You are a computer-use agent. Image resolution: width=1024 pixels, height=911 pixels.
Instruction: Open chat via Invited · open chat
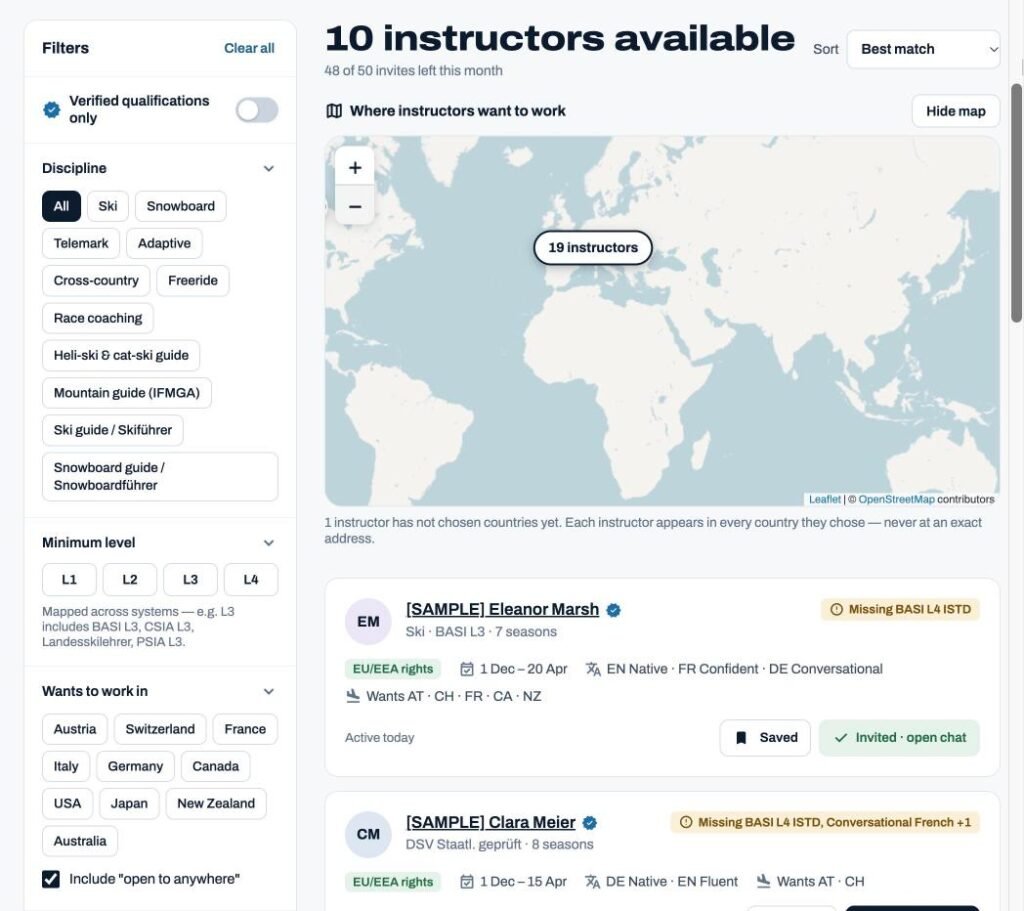(899, 738)
